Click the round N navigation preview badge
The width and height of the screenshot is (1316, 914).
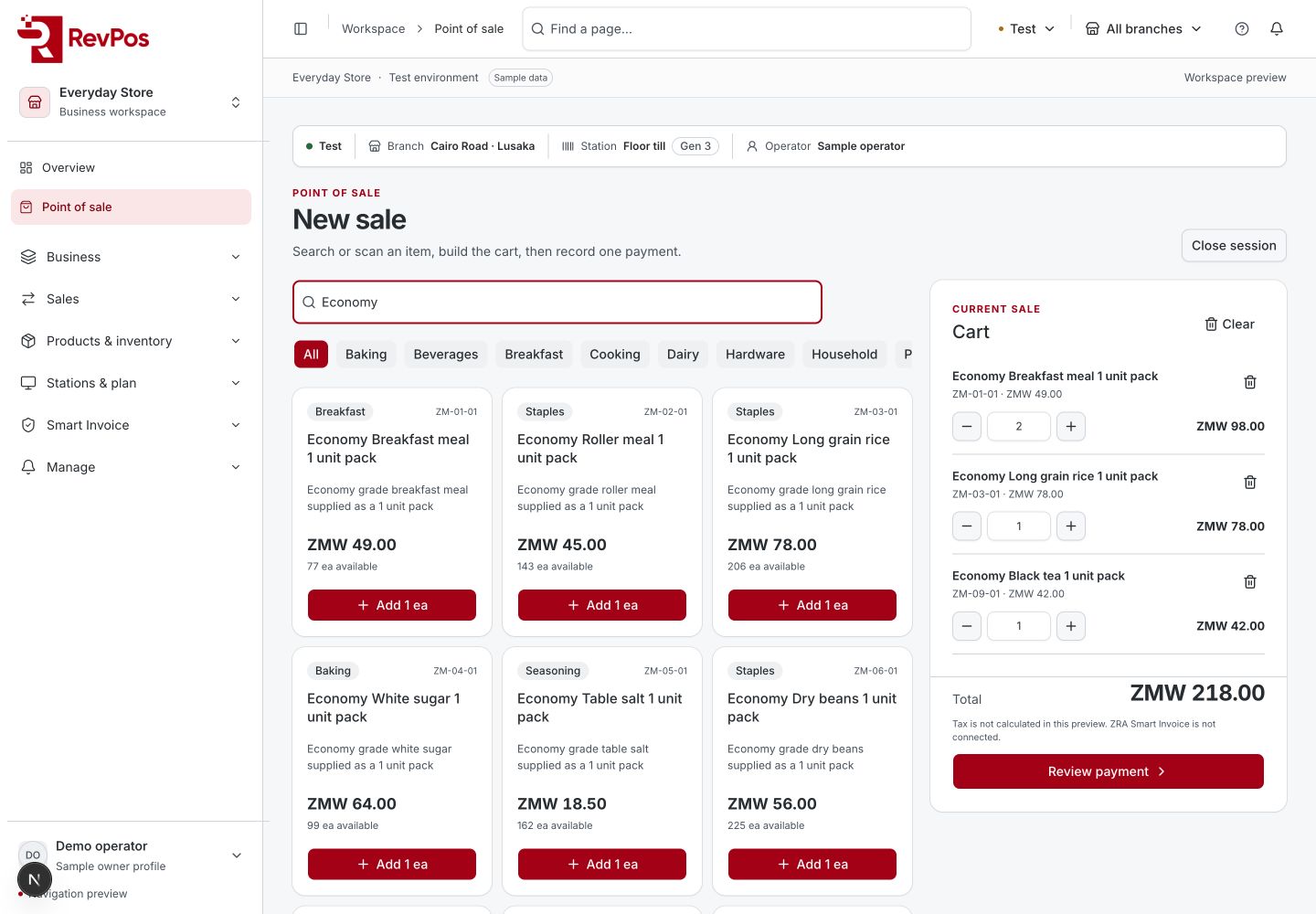click(x=35, y=880)
